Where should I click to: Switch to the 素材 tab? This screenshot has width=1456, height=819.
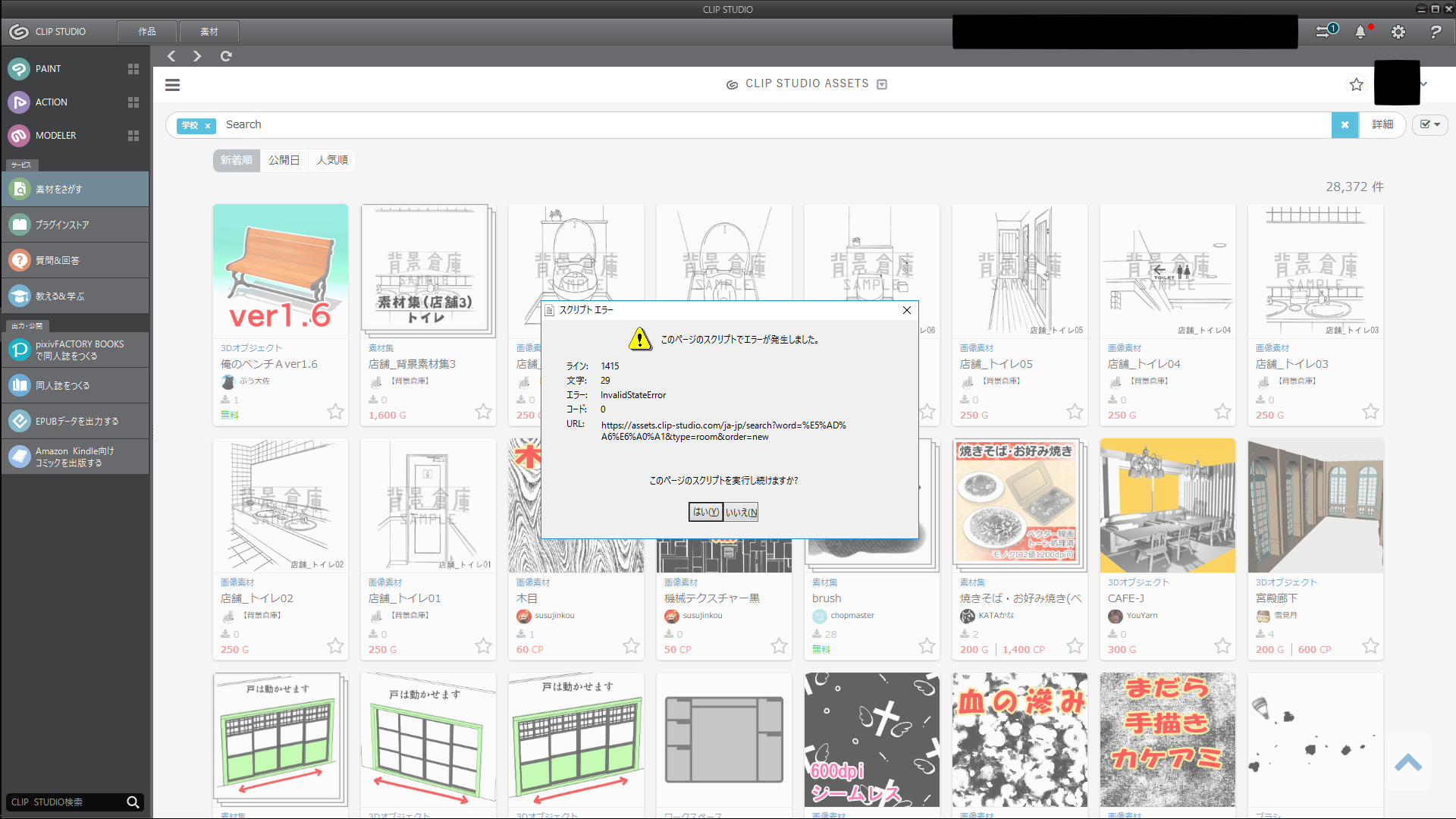pos(209,32)
